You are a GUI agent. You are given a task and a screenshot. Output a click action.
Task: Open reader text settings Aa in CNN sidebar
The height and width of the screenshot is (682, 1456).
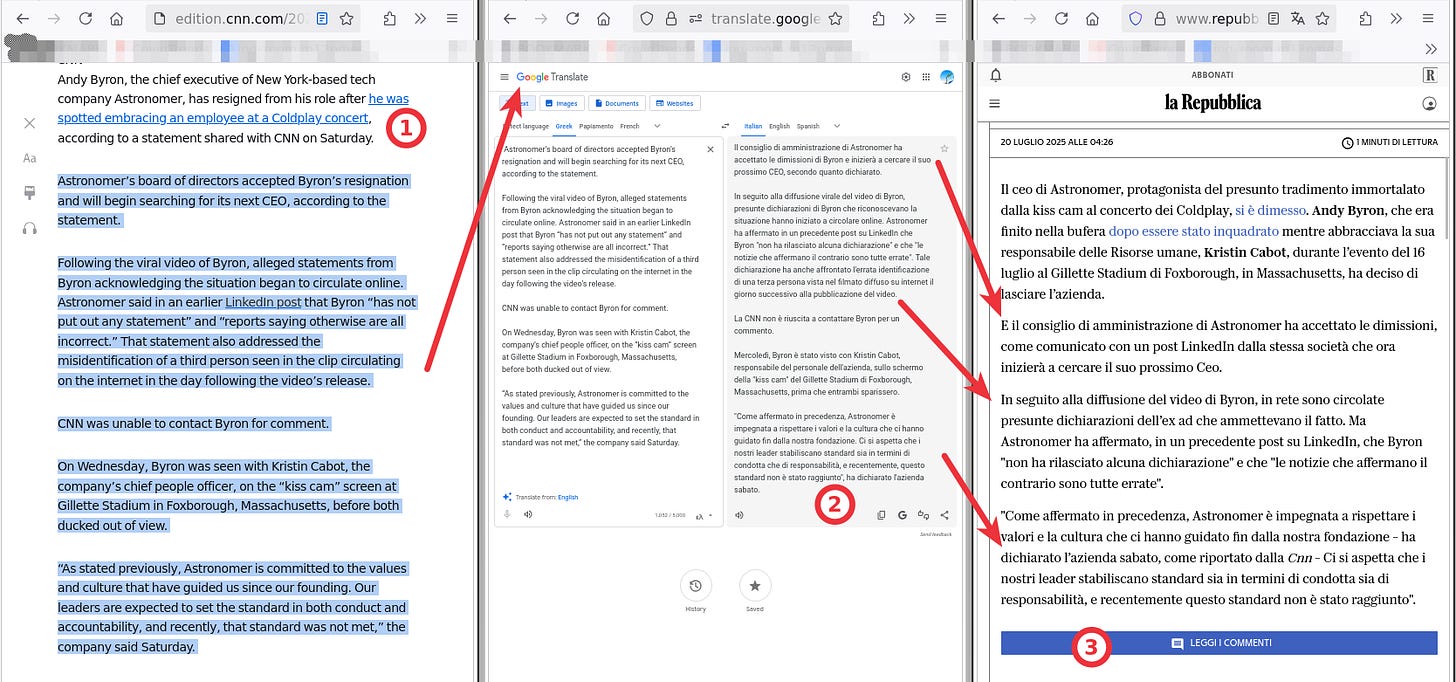[x=30, y=158]
